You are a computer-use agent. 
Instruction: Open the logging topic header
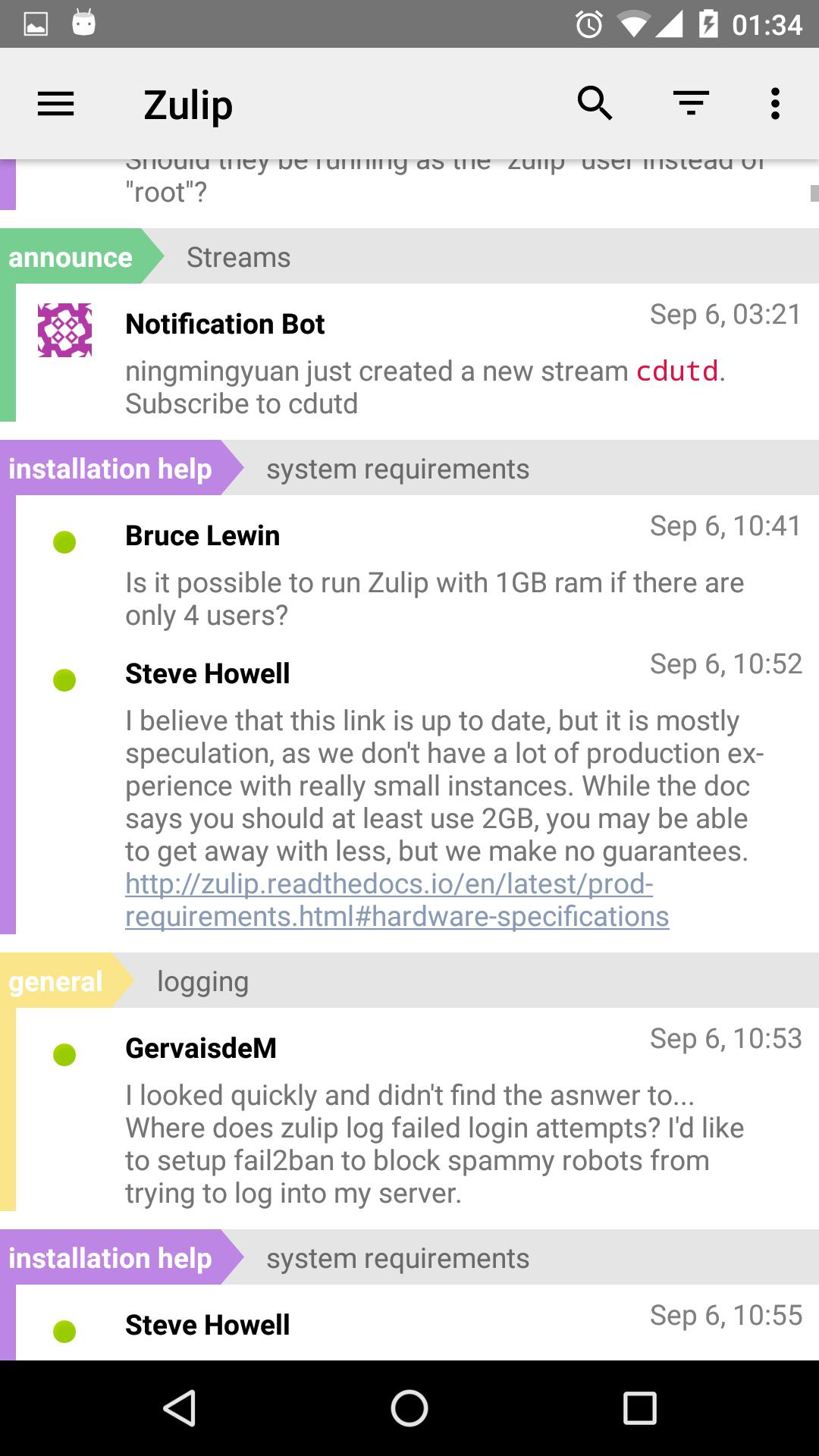coord(202,981)
